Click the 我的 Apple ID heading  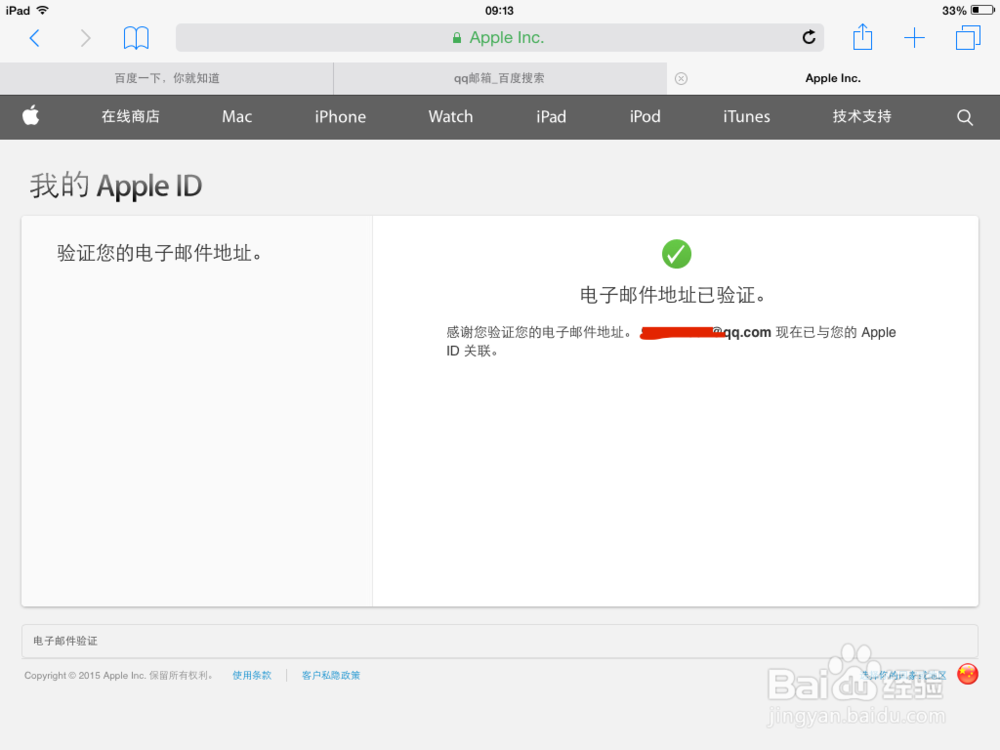[115, 186]
